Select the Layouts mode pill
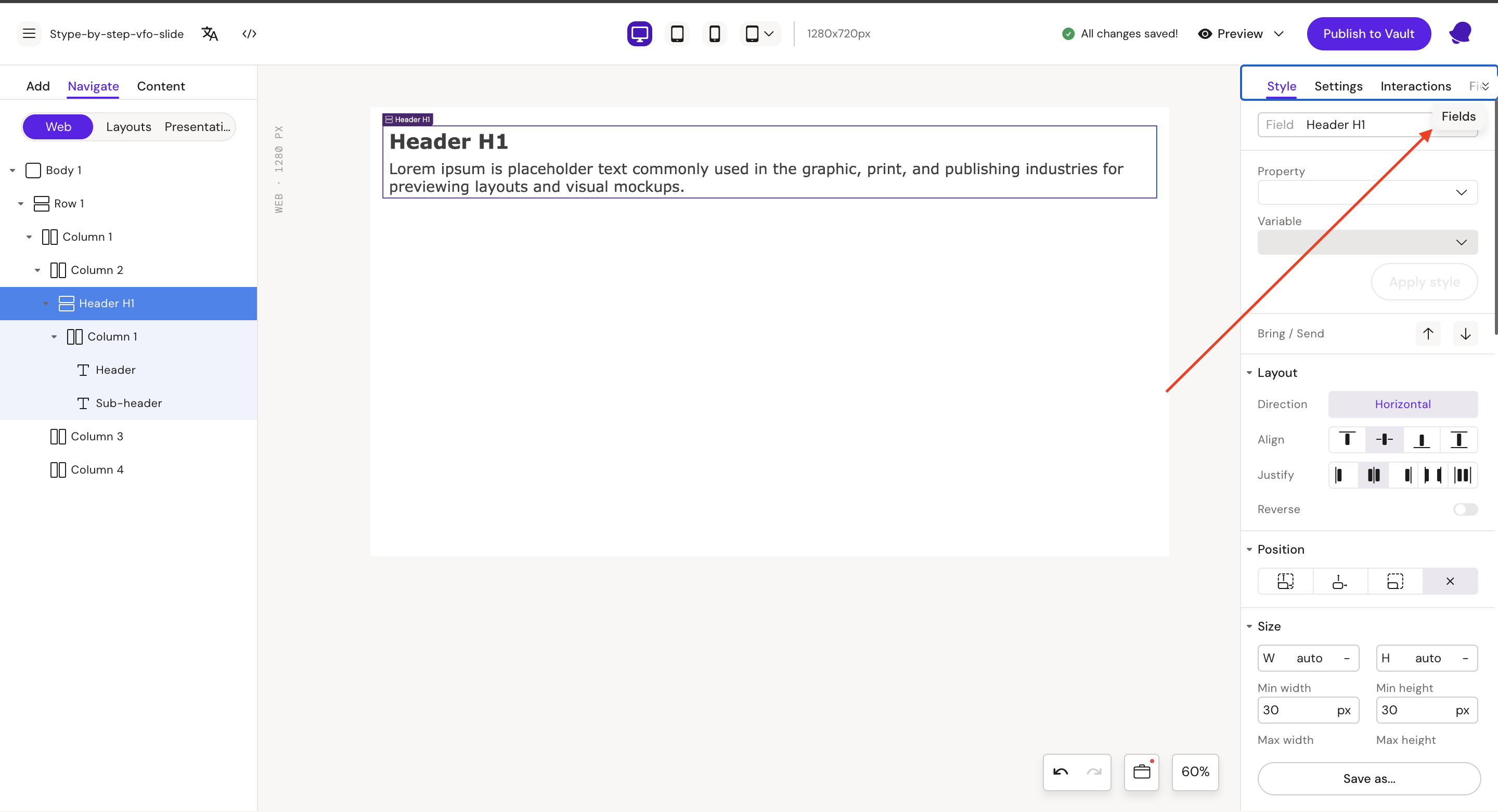 point(128,127)
